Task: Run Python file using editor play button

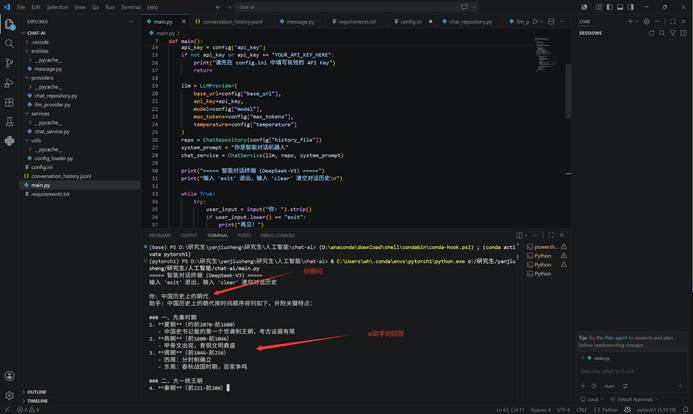Action: click(535, 21)
